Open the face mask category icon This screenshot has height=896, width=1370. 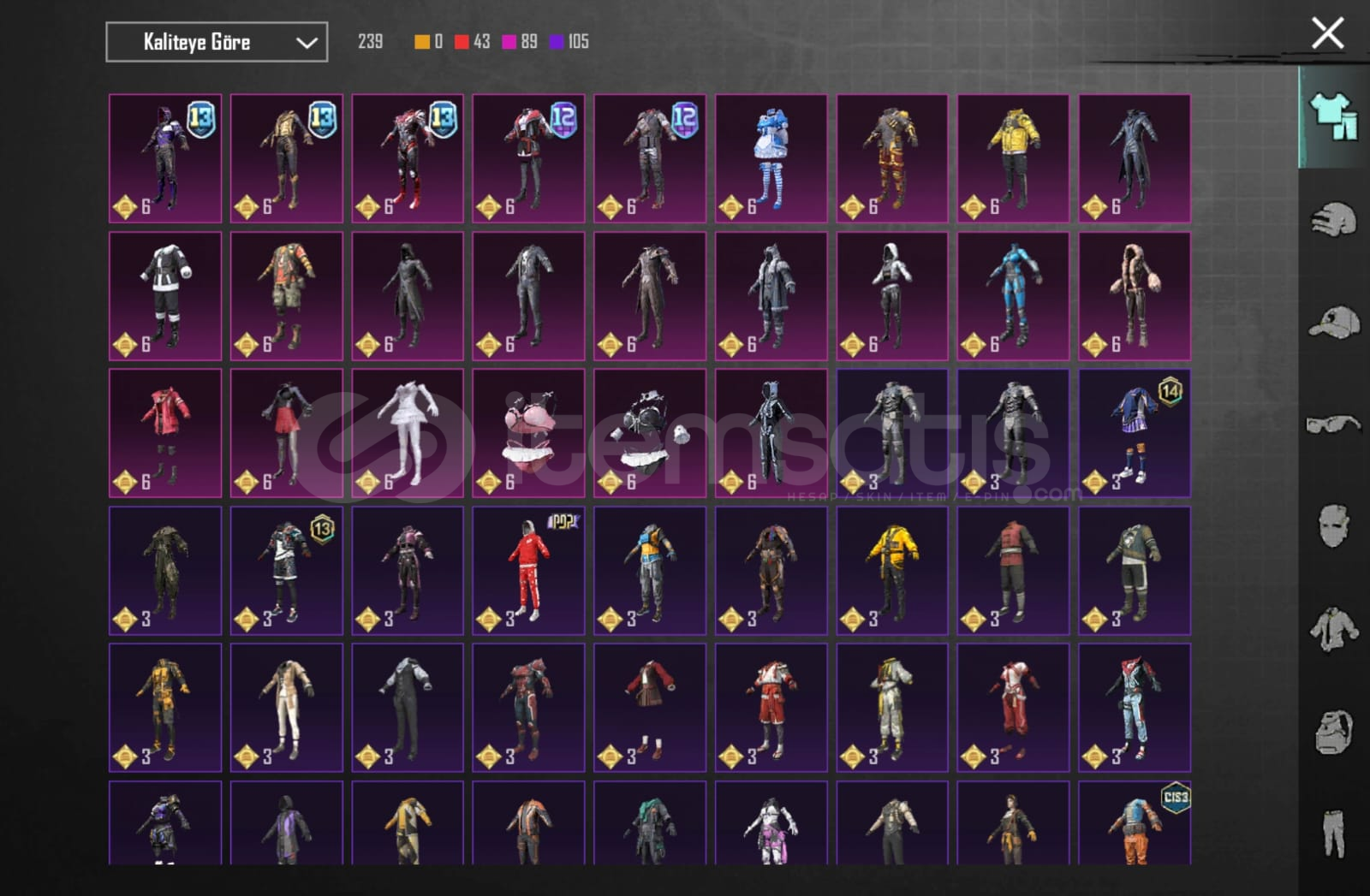(x=1333, y=525)
